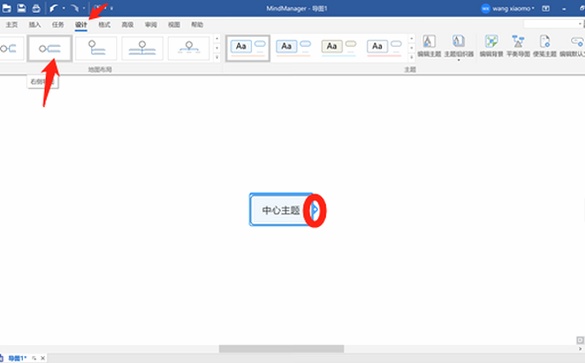The height and width of the screenshot is (363, 585).
Task: Click the horizontal scrollbar thumb at bottom
Action: coord(281,348)
